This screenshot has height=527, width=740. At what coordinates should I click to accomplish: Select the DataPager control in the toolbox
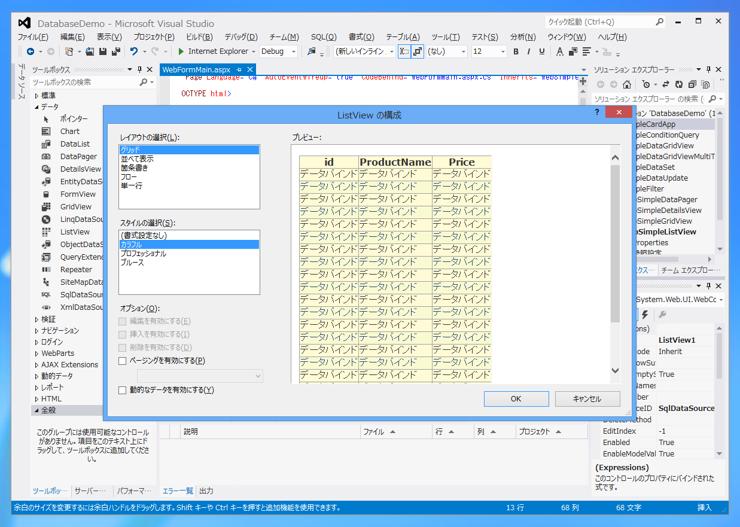(78, 157)
